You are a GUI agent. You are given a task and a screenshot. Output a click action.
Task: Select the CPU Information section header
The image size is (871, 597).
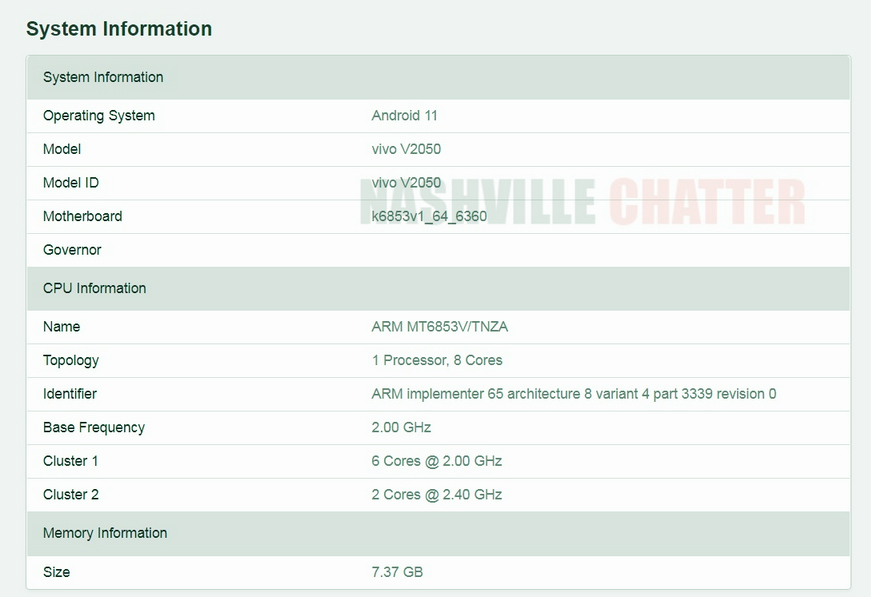(x=94, y=288)
